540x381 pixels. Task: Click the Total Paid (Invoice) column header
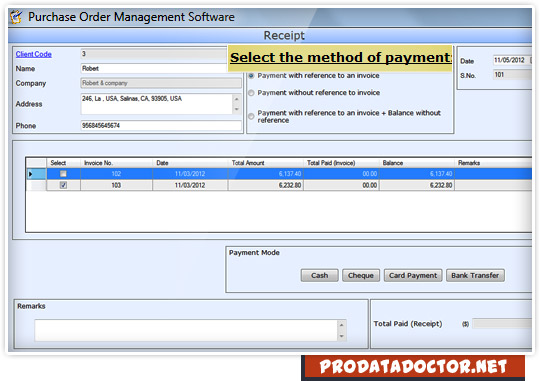(x=341, y=163)
